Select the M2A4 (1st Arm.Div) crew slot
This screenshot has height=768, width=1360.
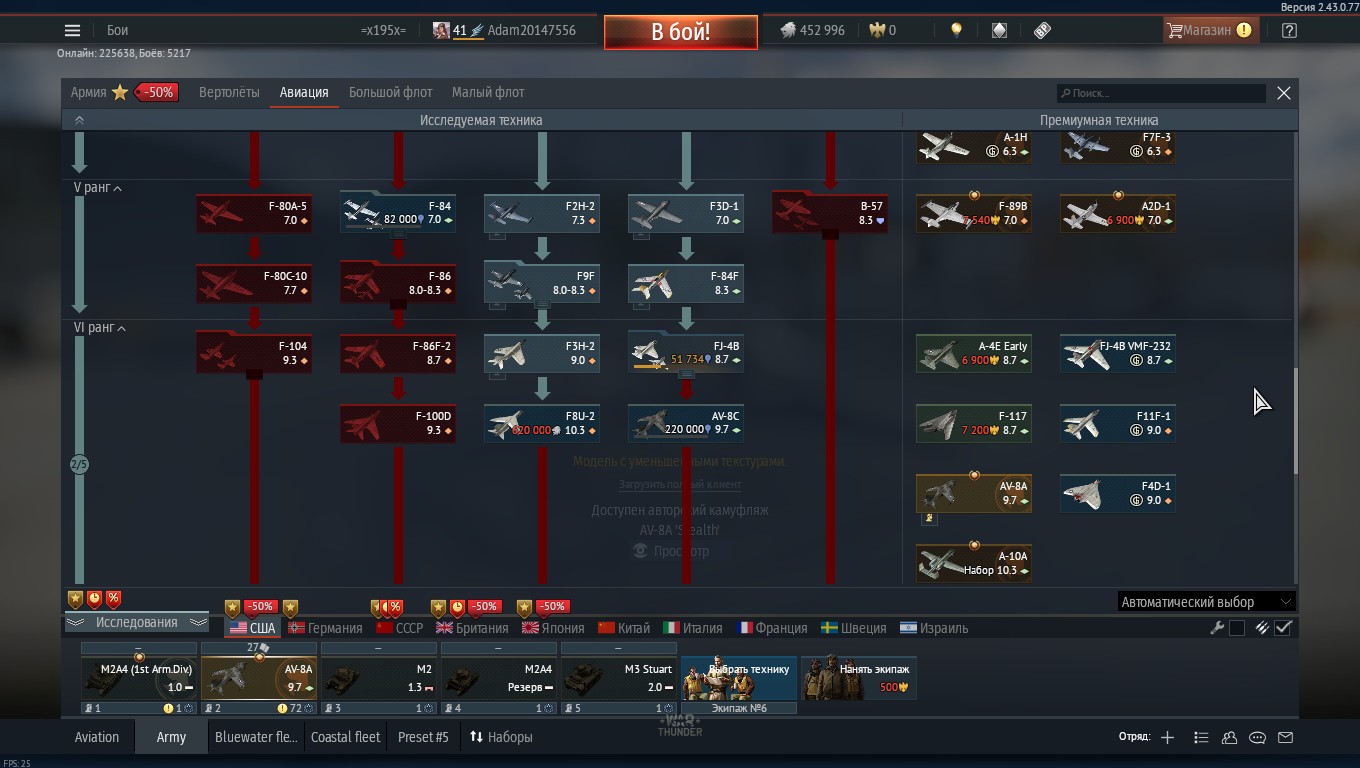(138, 678)
